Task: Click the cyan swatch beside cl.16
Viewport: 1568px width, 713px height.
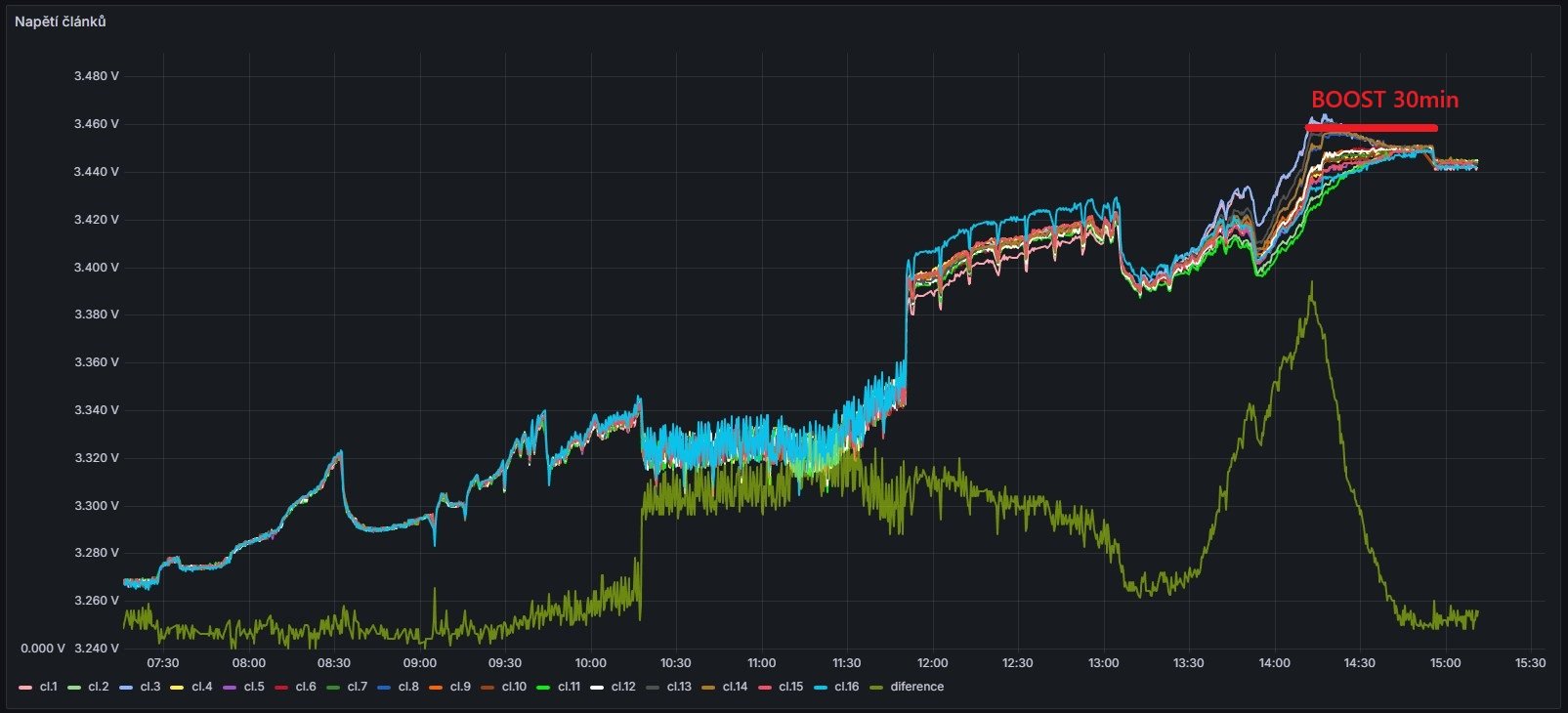Action: [820, 688]
